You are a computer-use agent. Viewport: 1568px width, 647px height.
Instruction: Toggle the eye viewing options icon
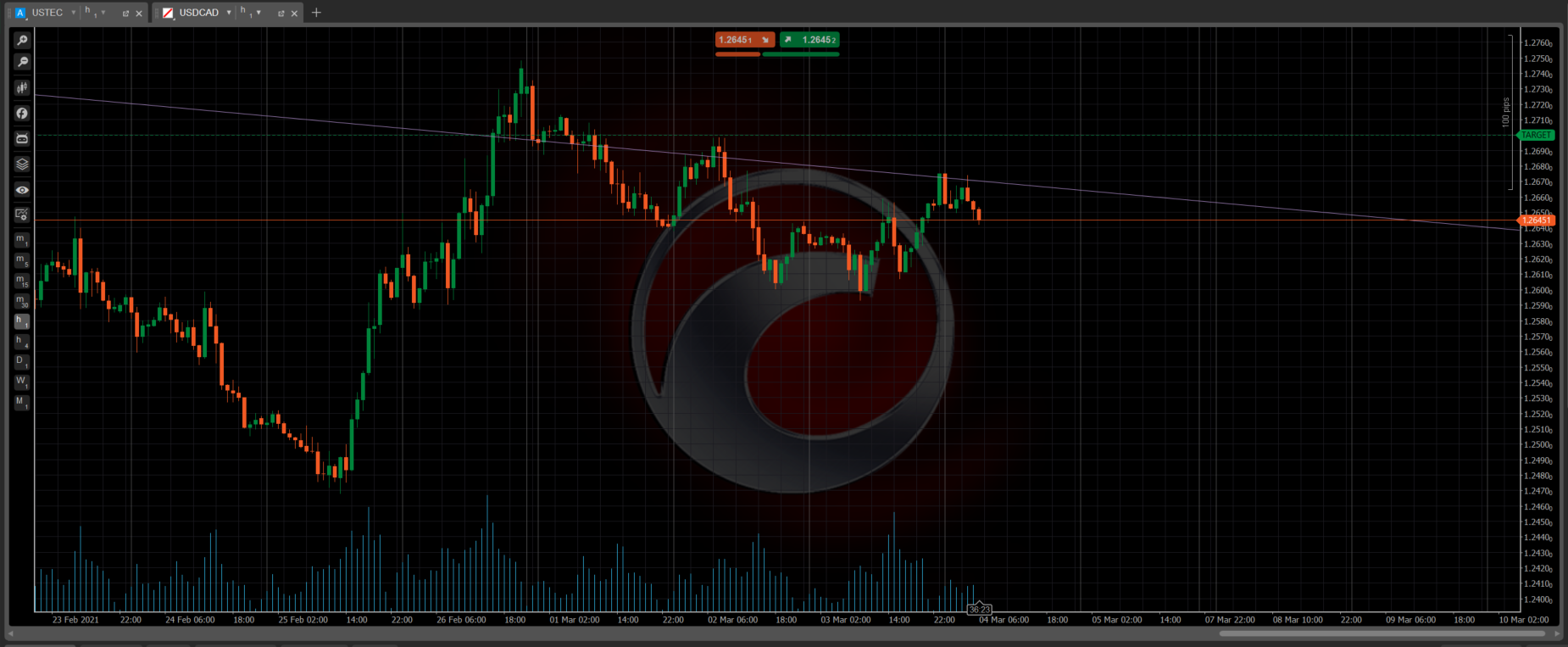pos(22,190)
